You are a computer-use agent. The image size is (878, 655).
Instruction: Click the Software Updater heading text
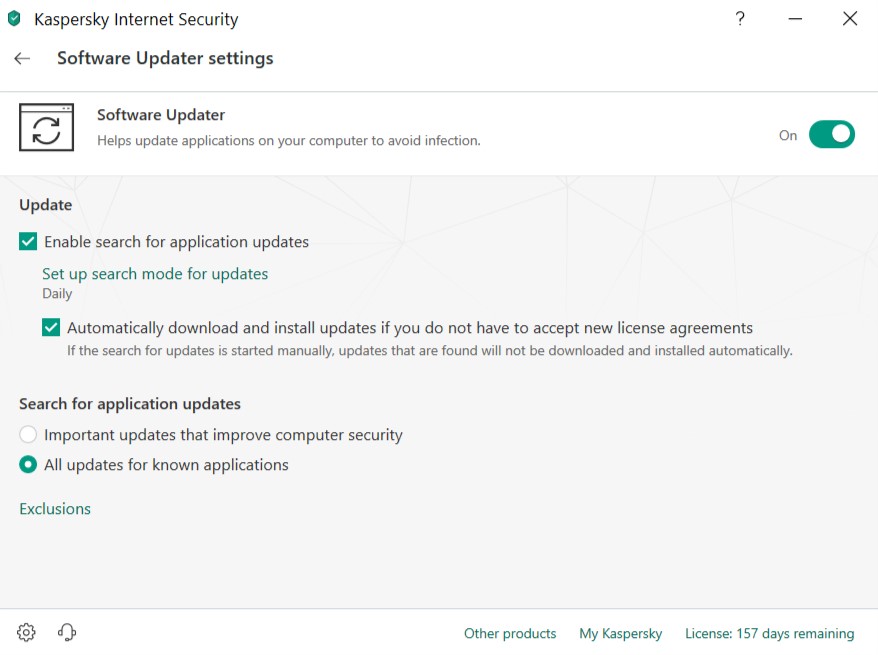pos(161,115)
